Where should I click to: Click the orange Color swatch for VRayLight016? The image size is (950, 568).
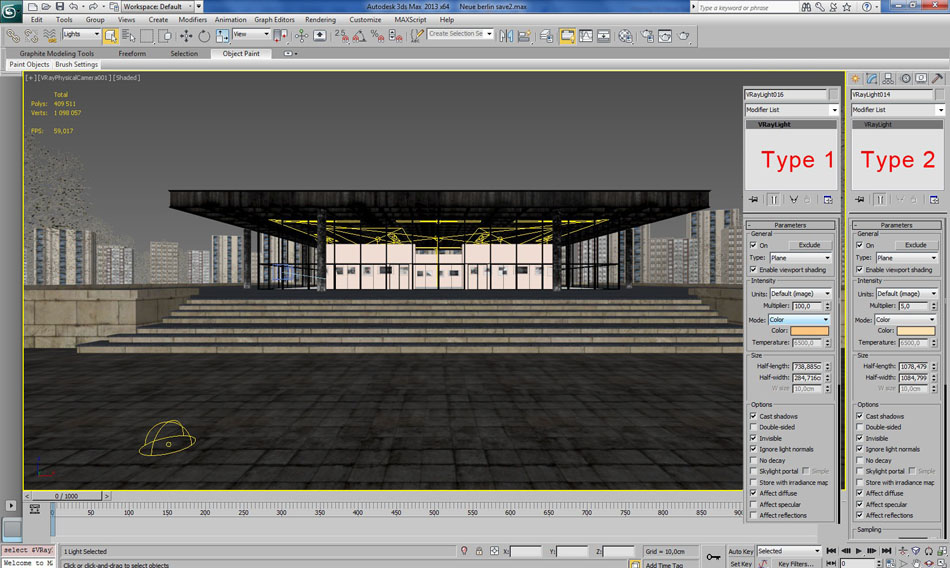click(x=810, y=331)
